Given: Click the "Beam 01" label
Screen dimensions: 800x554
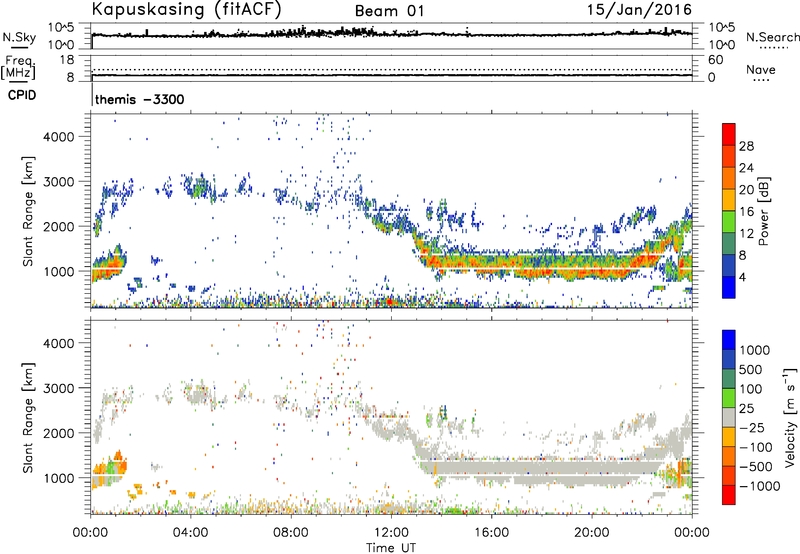Looking at the screenshot, I should point(389,11).
